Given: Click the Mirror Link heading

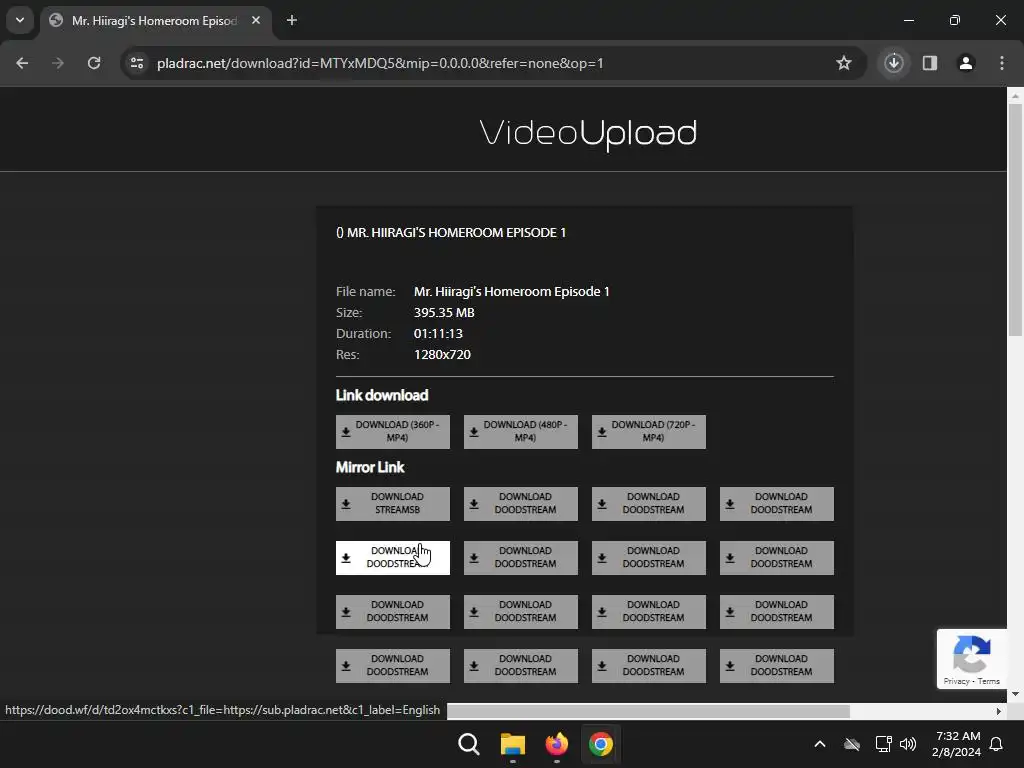Looking at the screenshot, I should tap(370, 468).
